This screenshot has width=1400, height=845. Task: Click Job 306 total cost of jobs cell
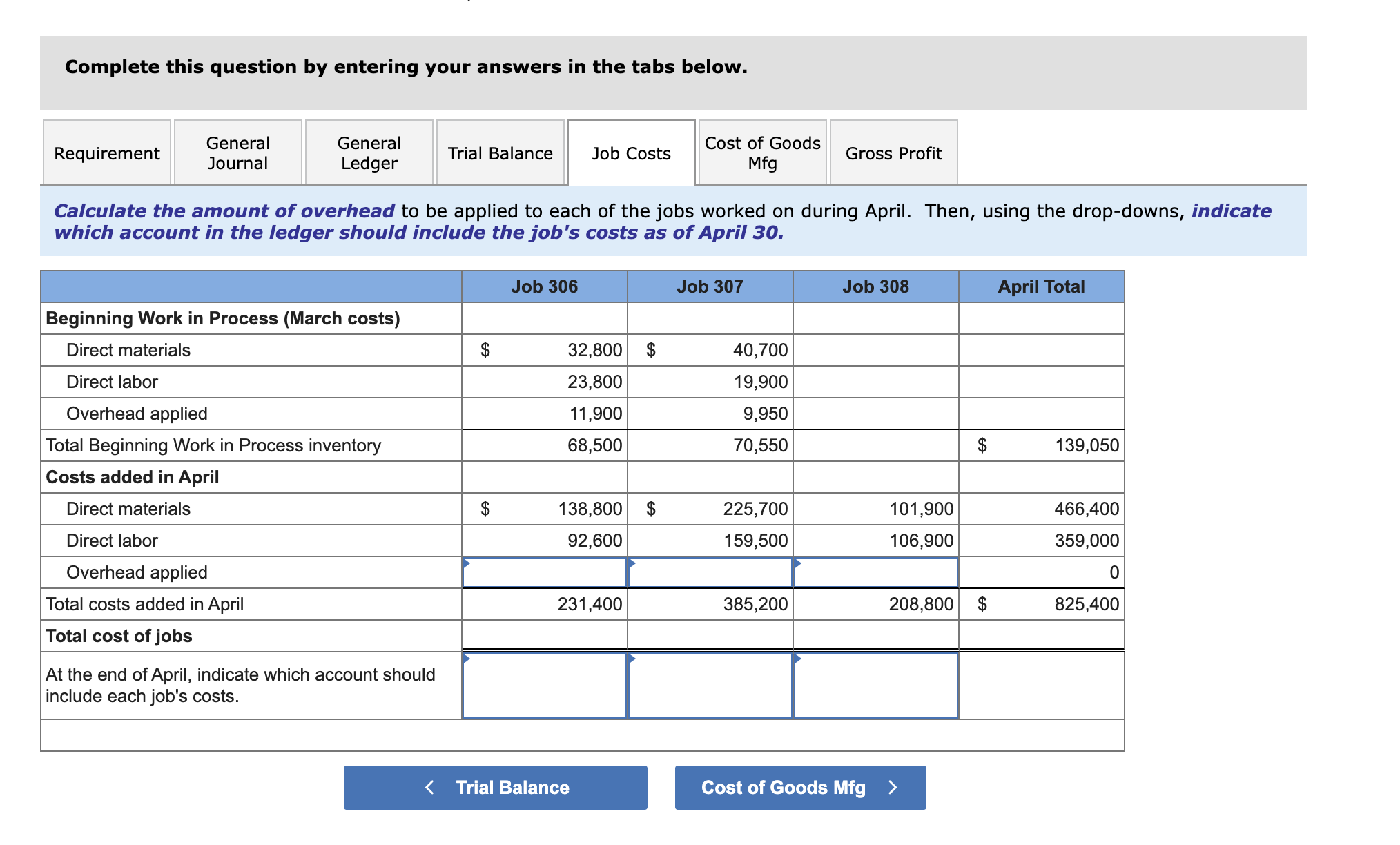point(545,635)
